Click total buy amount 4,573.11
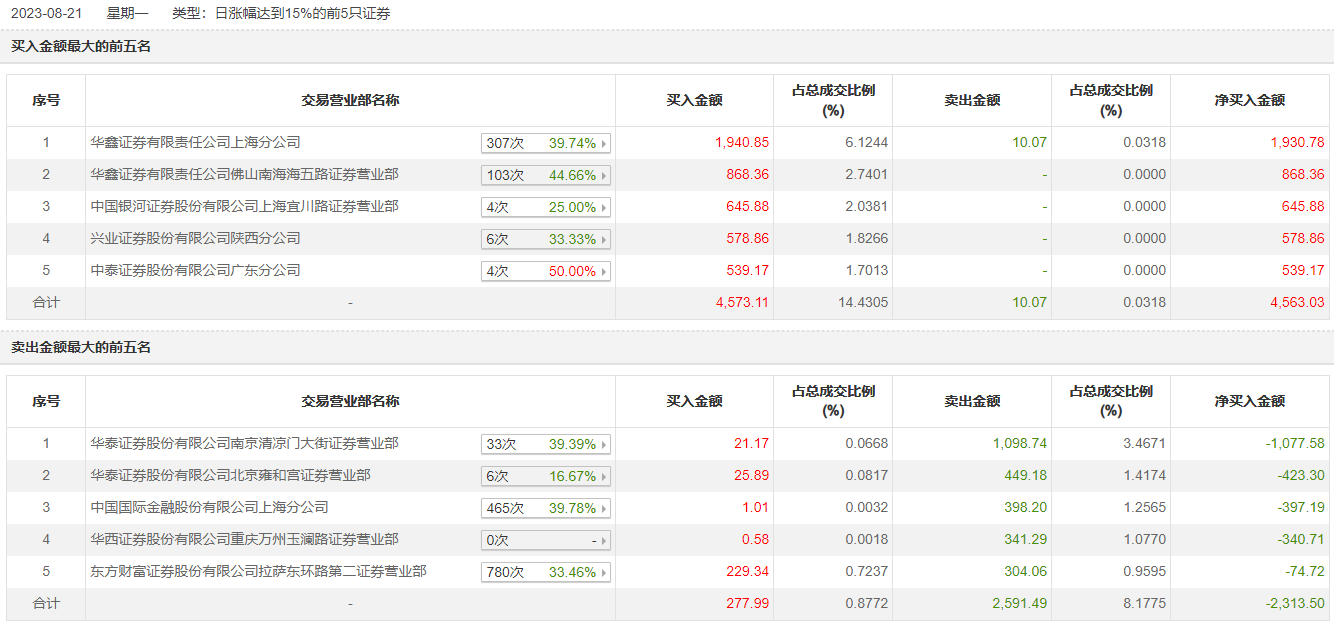Viewport: 1334px width, 623px height. tap(742, 303)
